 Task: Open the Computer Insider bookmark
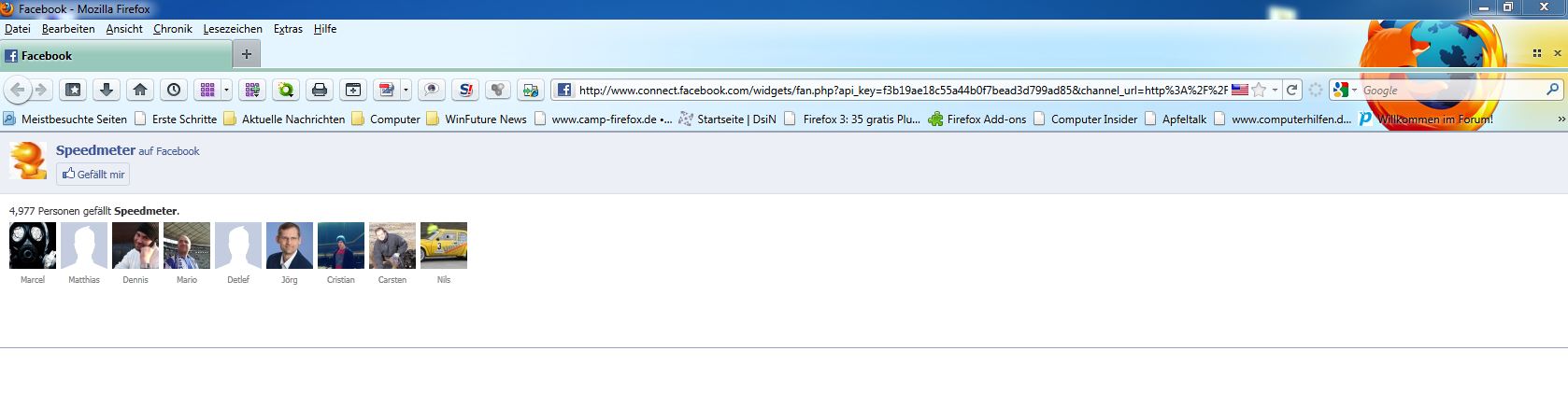pyautogui.click(x=1085, y=119)
